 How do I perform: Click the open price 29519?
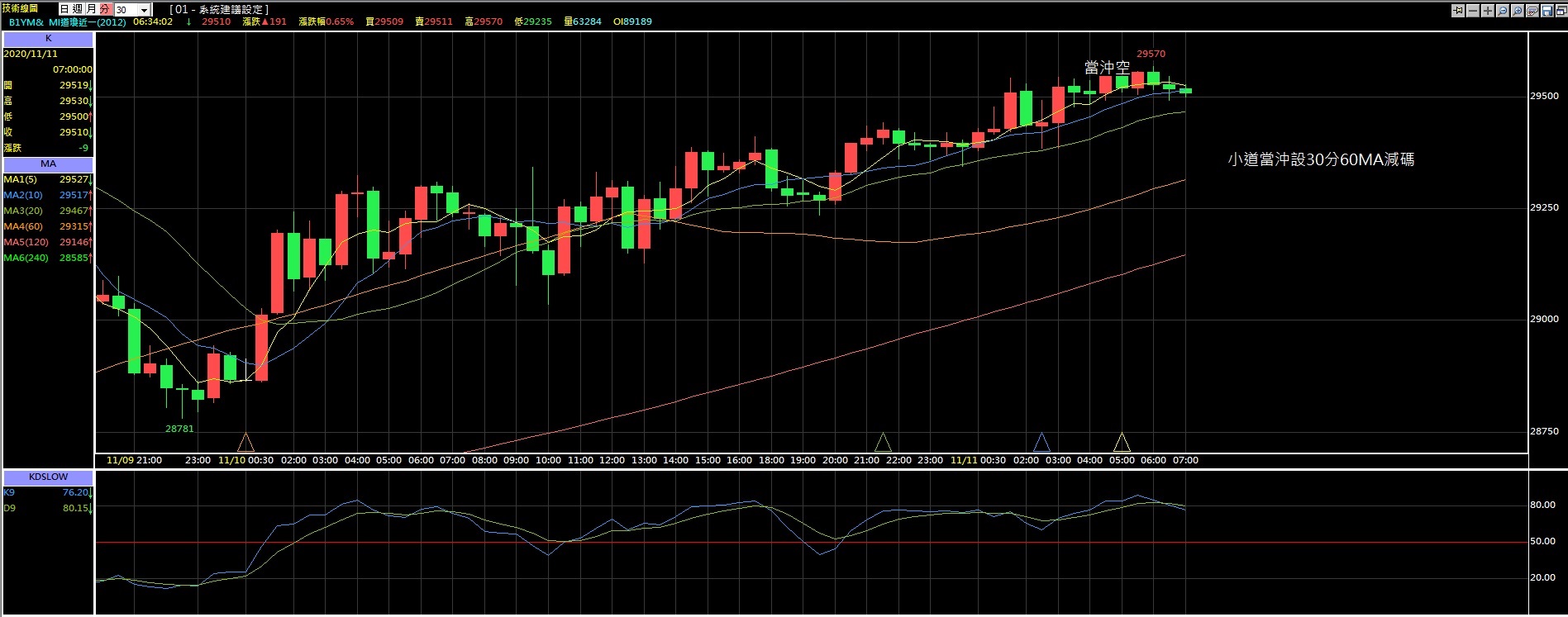click(74, 85)
